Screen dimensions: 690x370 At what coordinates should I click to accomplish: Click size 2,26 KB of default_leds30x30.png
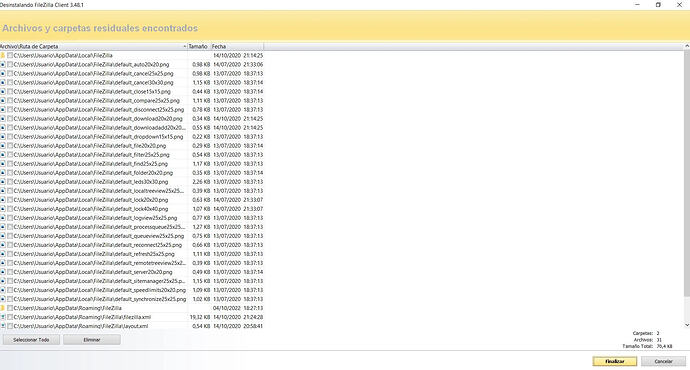click(x=201, y=182)
